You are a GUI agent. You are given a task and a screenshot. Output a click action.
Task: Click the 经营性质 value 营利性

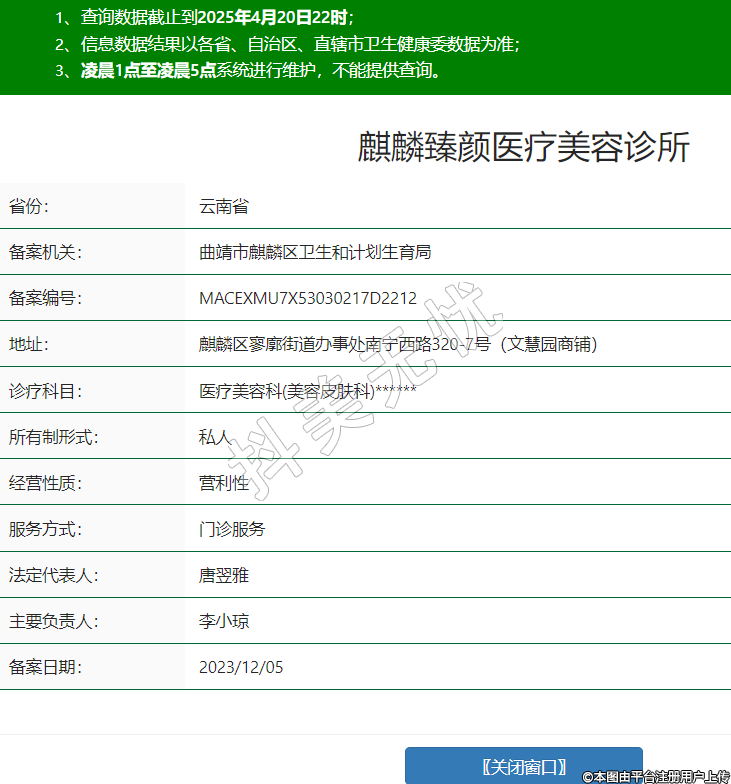coord(224,483)
